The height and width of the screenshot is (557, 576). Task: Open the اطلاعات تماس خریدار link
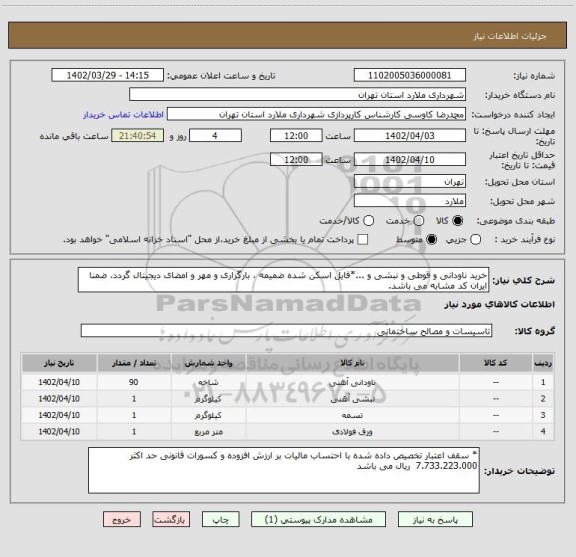click(123, 115)
